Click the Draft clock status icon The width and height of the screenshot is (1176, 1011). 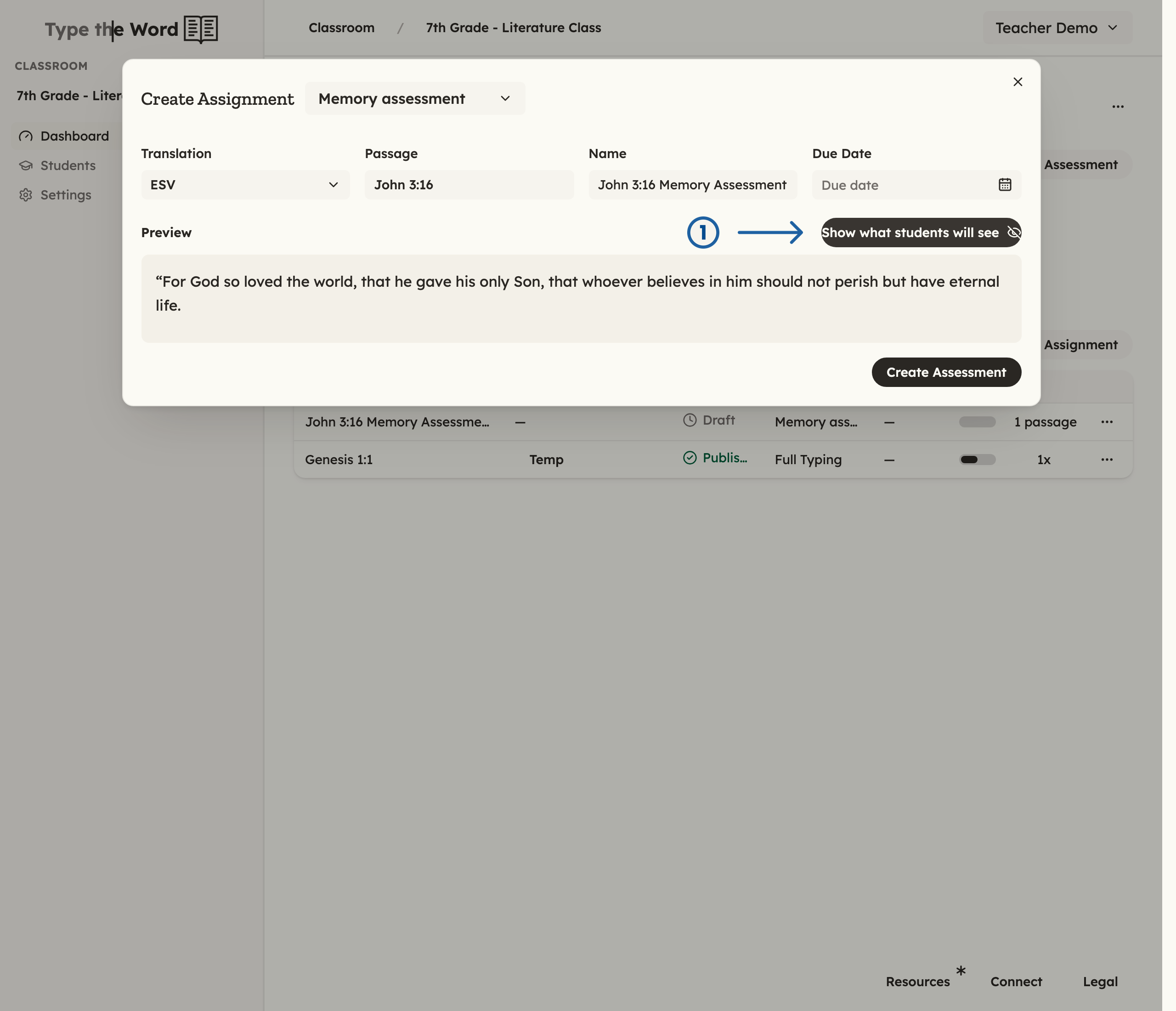tap(690, 420)
